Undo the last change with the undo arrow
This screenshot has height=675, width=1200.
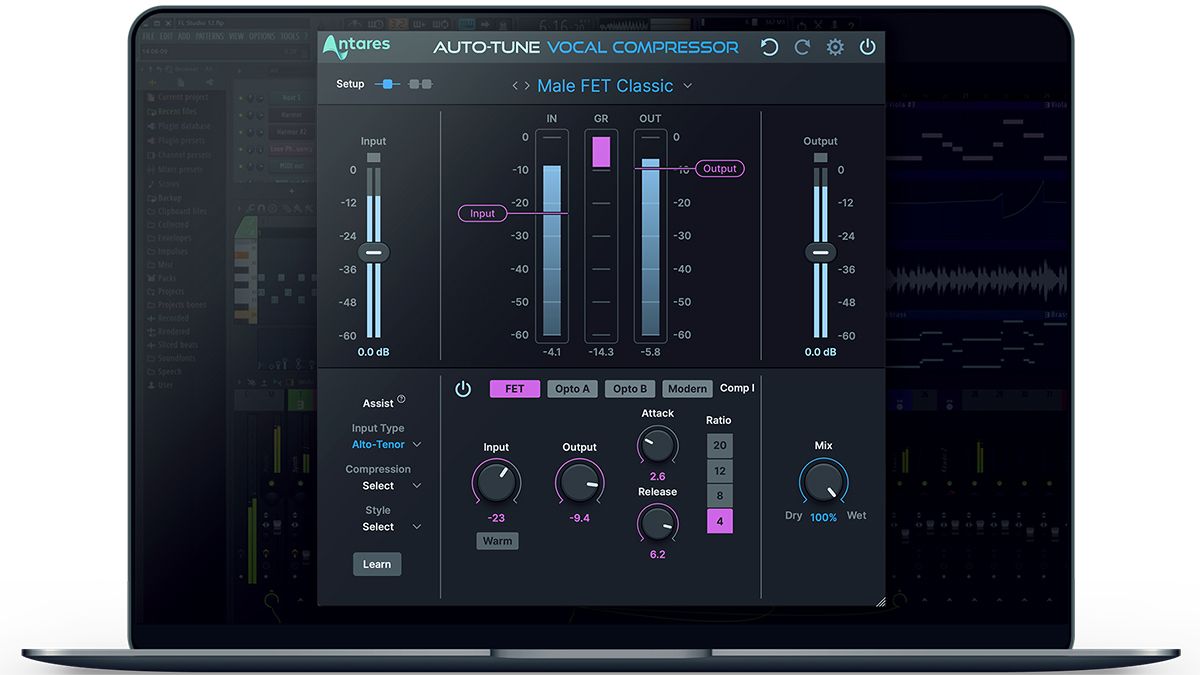[769, 47]
